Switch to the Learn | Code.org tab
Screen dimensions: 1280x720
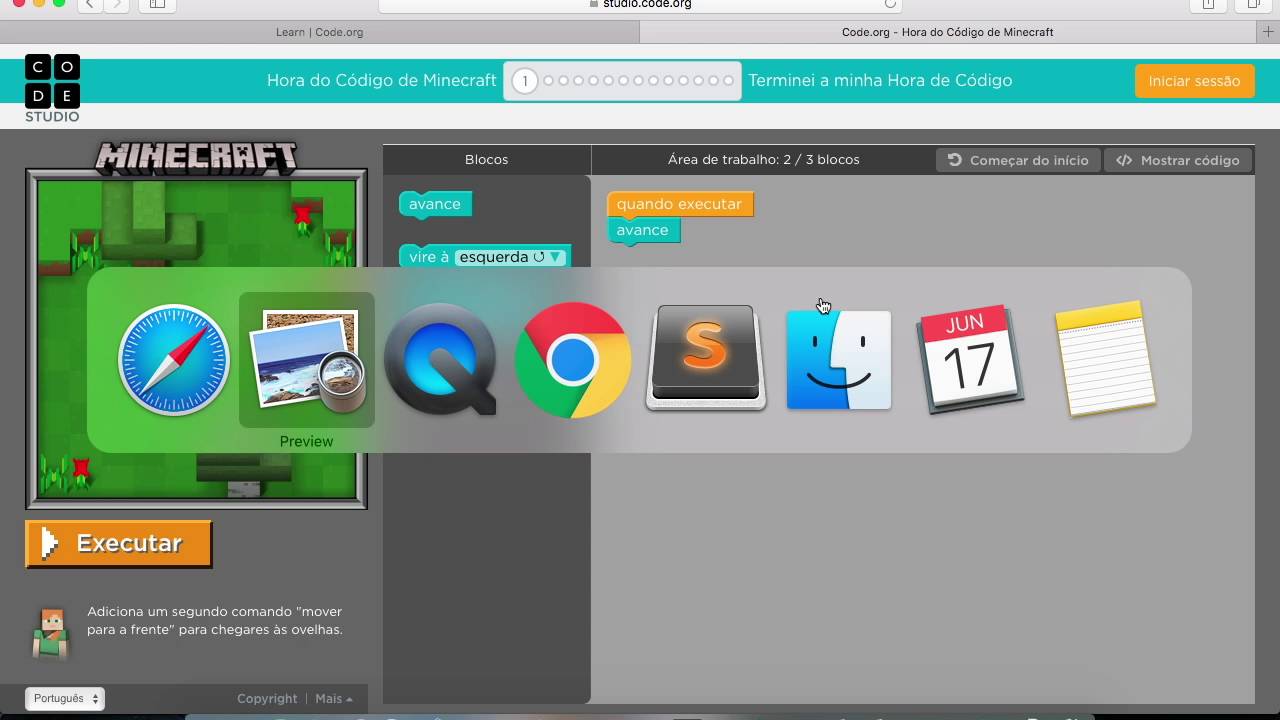click(319, 32)
